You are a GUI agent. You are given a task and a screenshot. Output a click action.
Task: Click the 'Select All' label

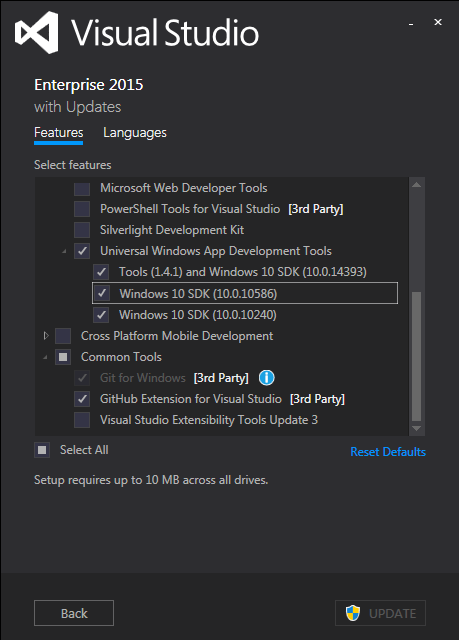[84, 450]
